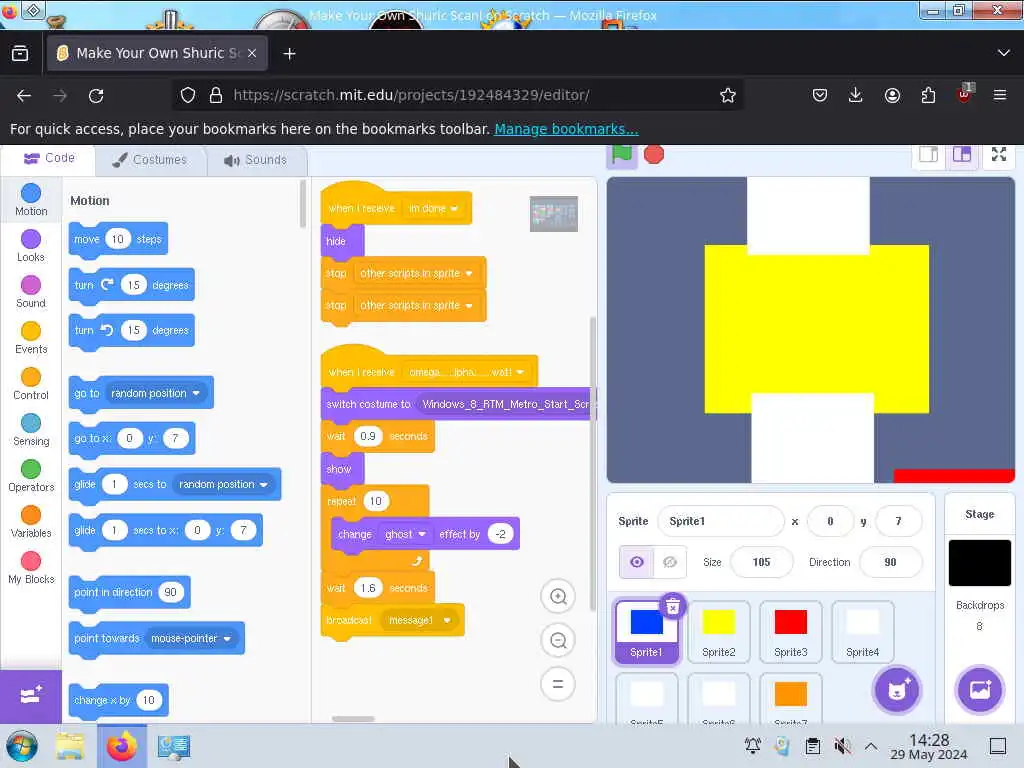Open the Choose a Backdrop button
The width and height of the screenshot is (1024, 768).
980,690
